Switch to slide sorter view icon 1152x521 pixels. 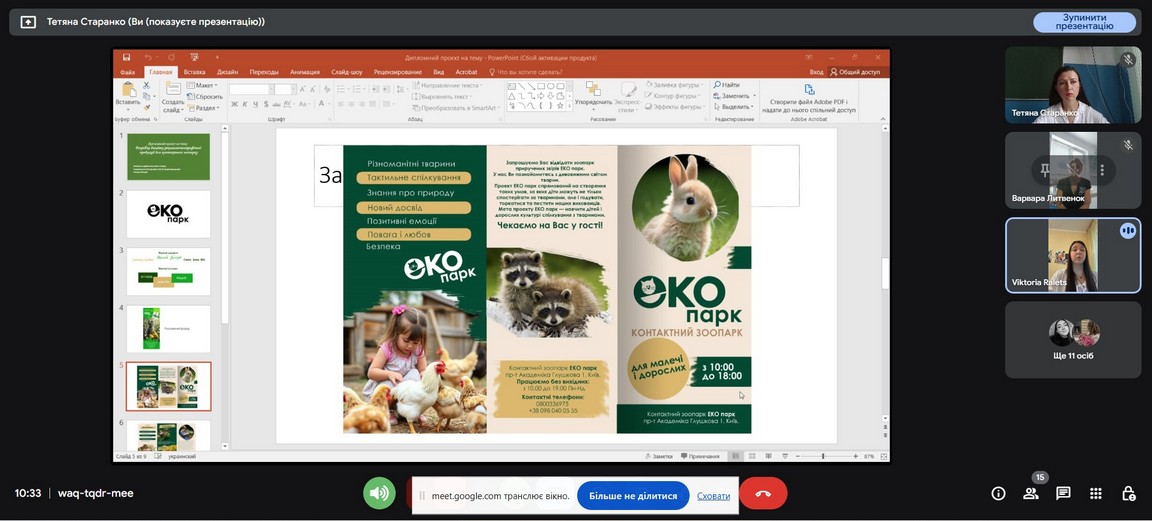752,456
